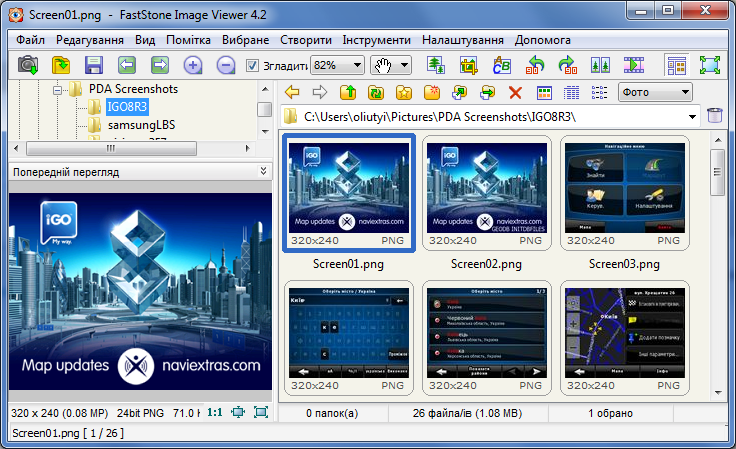Open the Інструменти menu

376,40
